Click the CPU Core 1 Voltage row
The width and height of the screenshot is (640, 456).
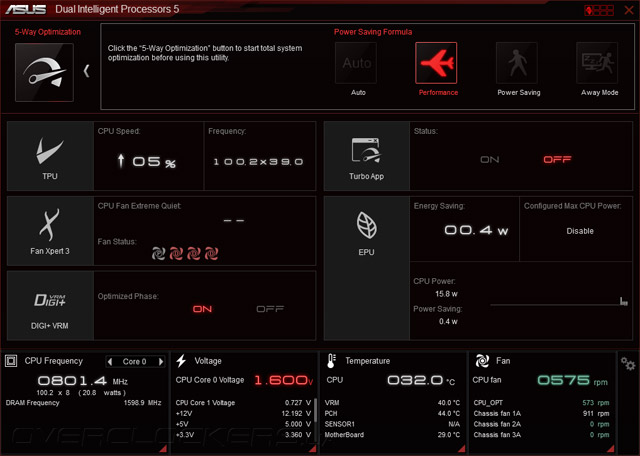(x=243, y=403)
